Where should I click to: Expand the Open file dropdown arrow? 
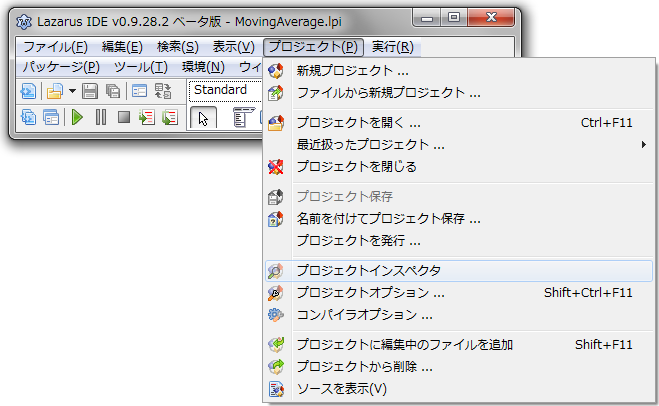pyautogui.click(x=72, y=91)
